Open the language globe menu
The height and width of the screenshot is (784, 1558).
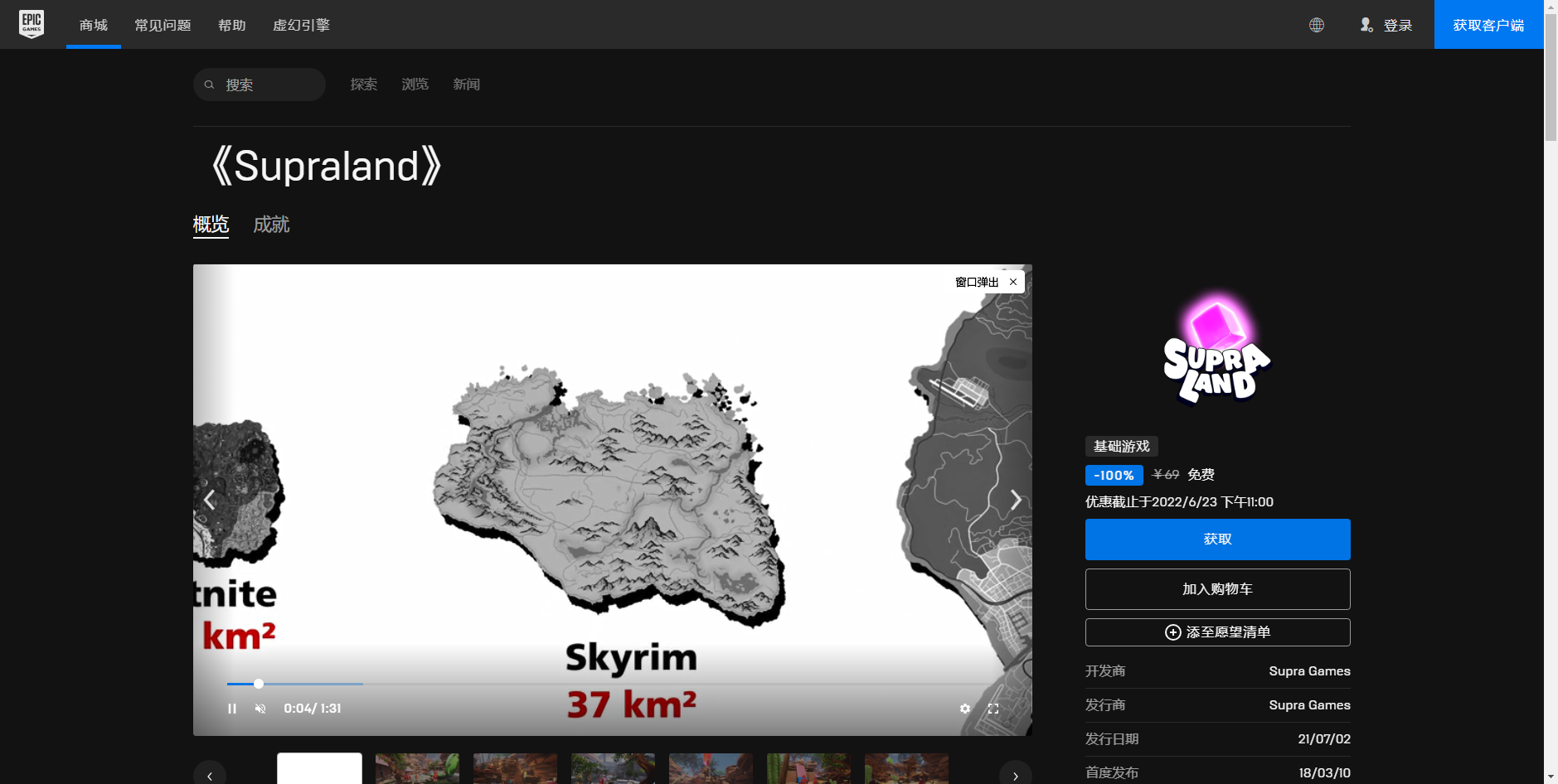1316,25
